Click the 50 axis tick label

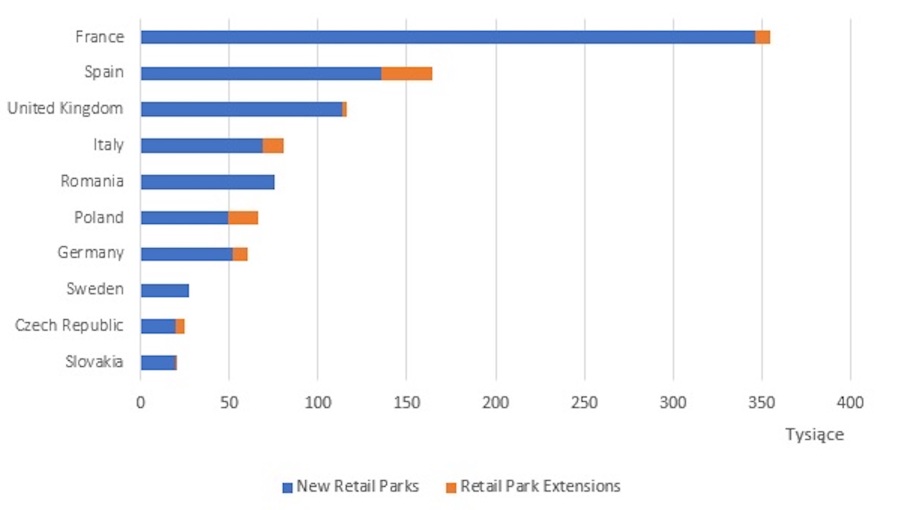[229, 402]
